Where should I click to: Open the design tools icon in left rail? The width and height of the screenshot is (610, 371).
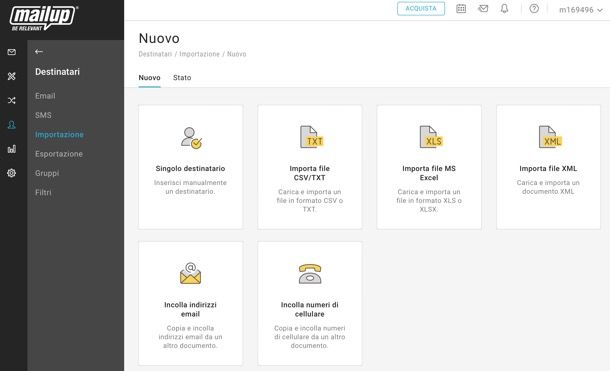coord(12,76)
